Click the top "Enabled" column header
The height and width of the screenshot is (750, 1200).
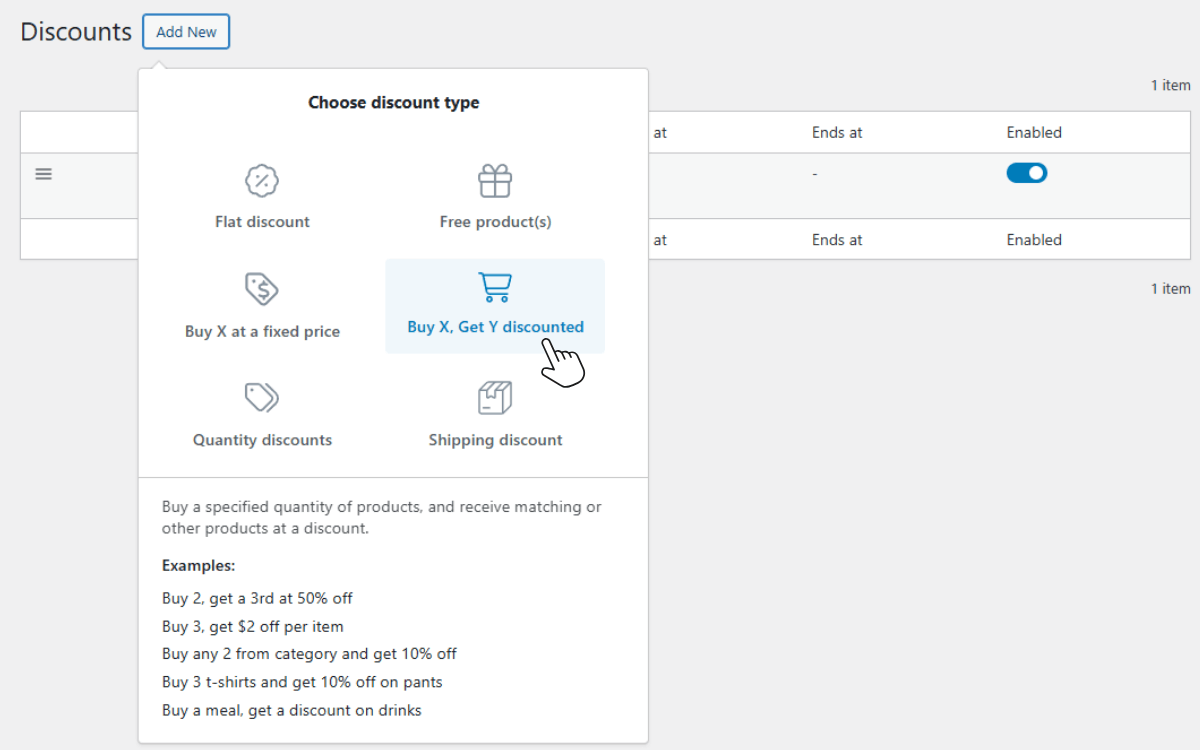pyautogui.click(x=1034, y=132)
